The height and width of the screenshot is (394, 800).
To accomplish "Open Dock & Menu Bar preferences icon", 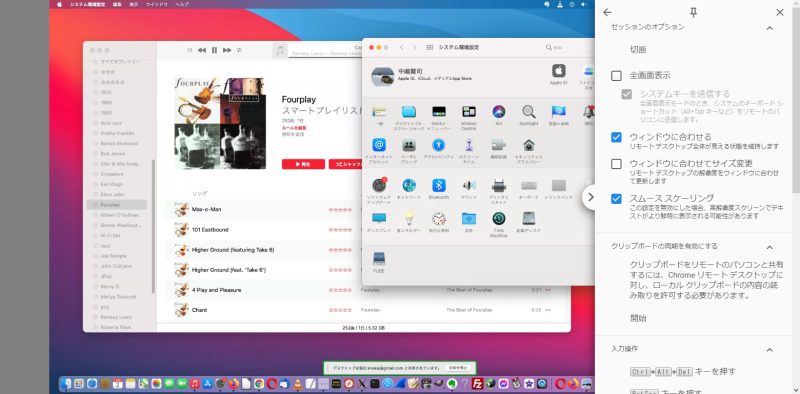I will pyautogui.click(x=439, y=112).
